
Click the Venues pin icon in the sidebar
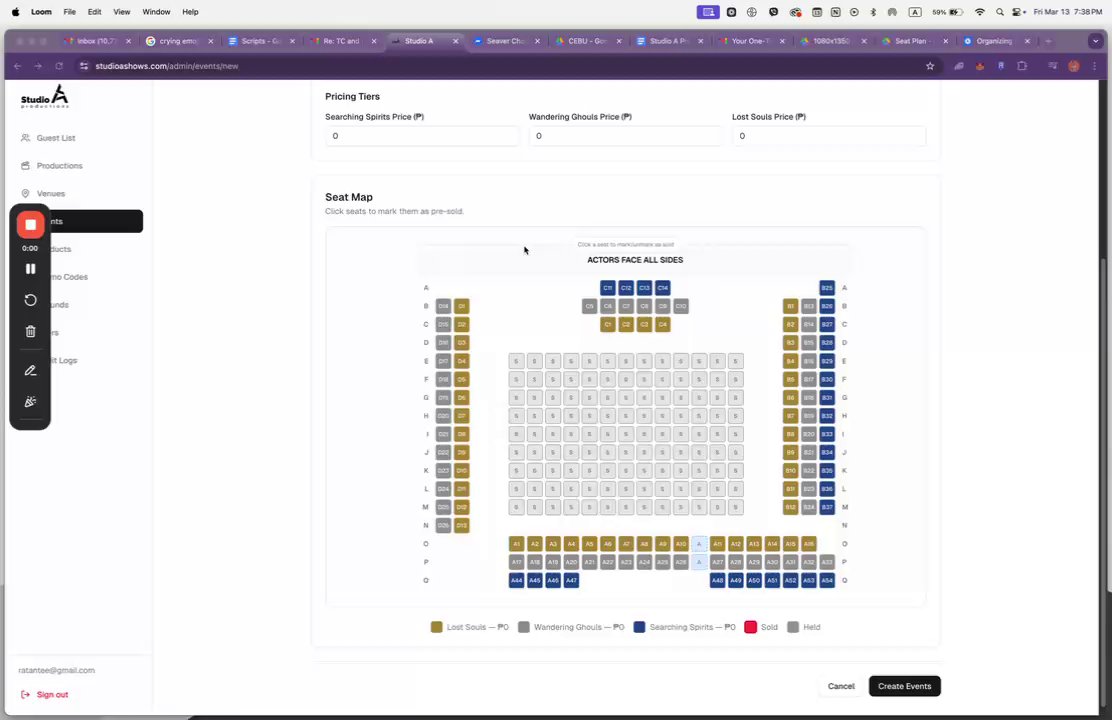click(26, 193)
